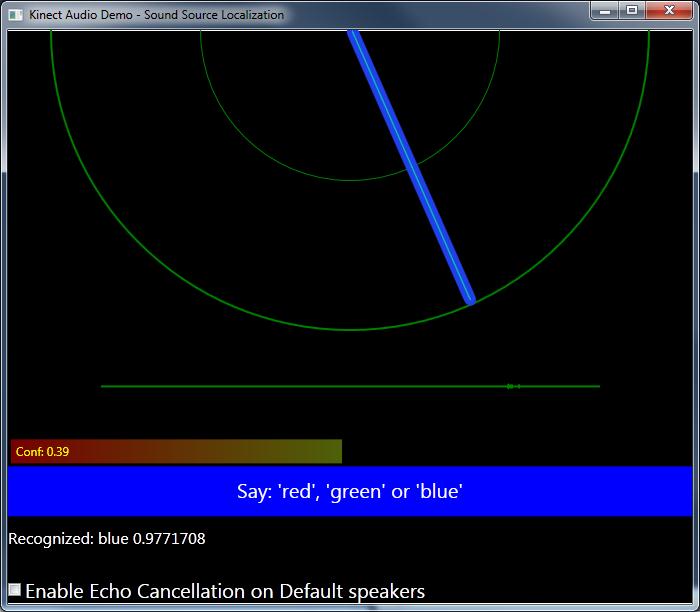Click the green audio waveform line

coord(350,386)
